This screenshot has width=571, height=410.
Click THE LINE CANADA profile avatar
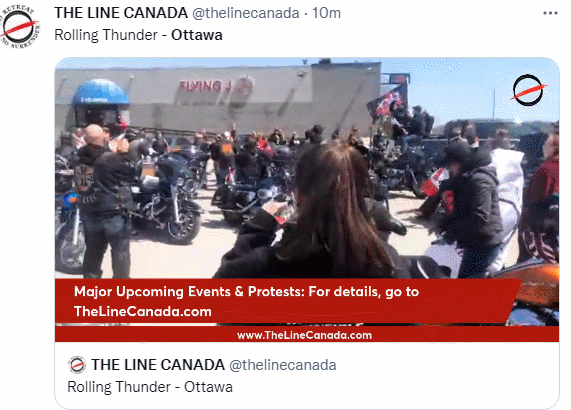point(20,28)
